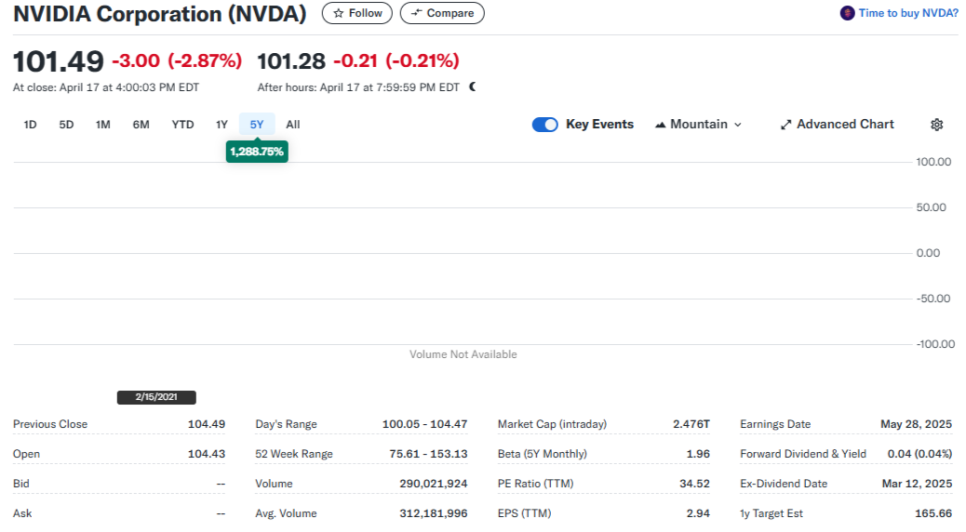Click the 2/15/2021 date marker

[x=156, y=397]
